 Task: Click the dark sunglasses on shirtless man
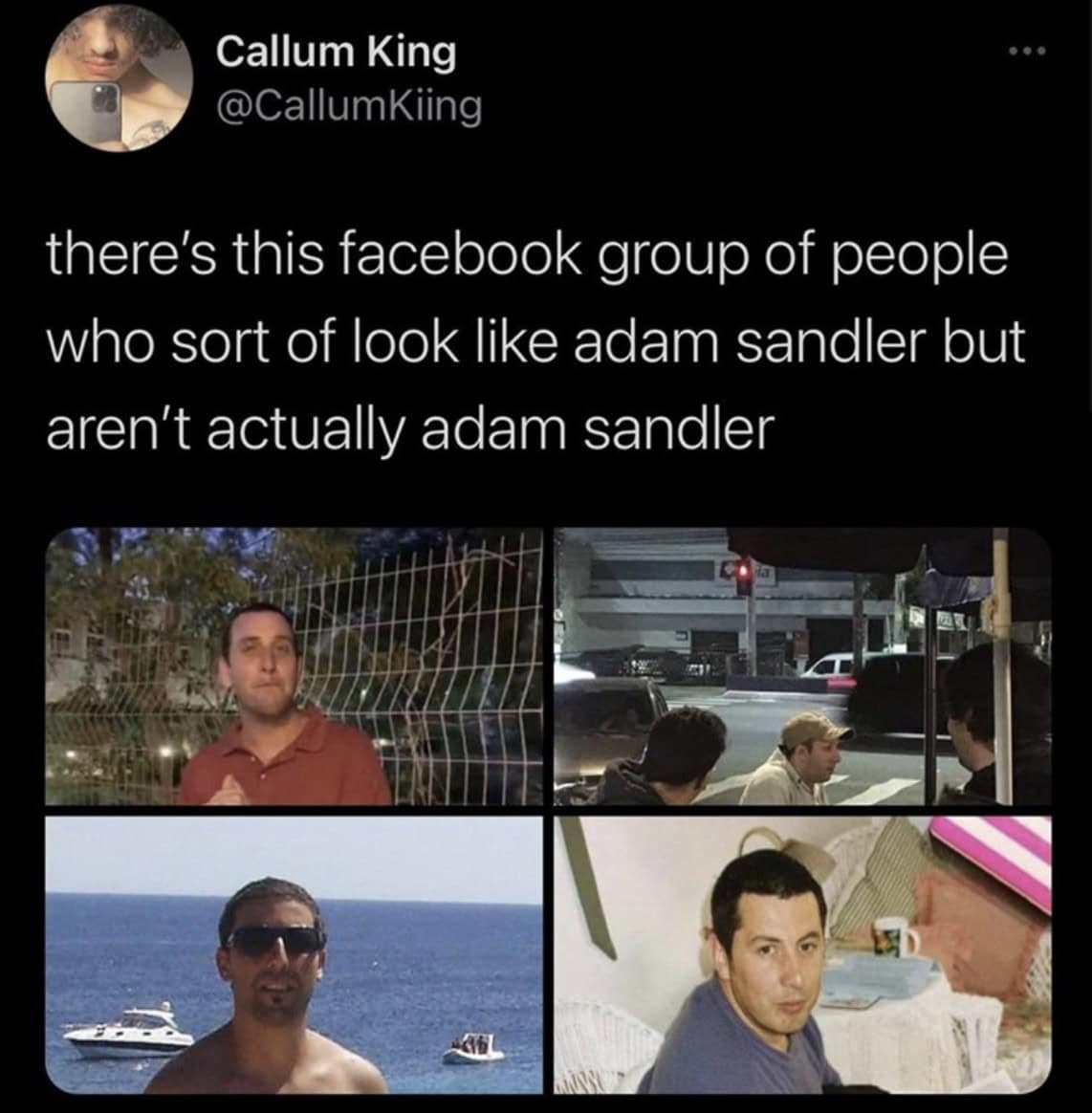point(274,942)
